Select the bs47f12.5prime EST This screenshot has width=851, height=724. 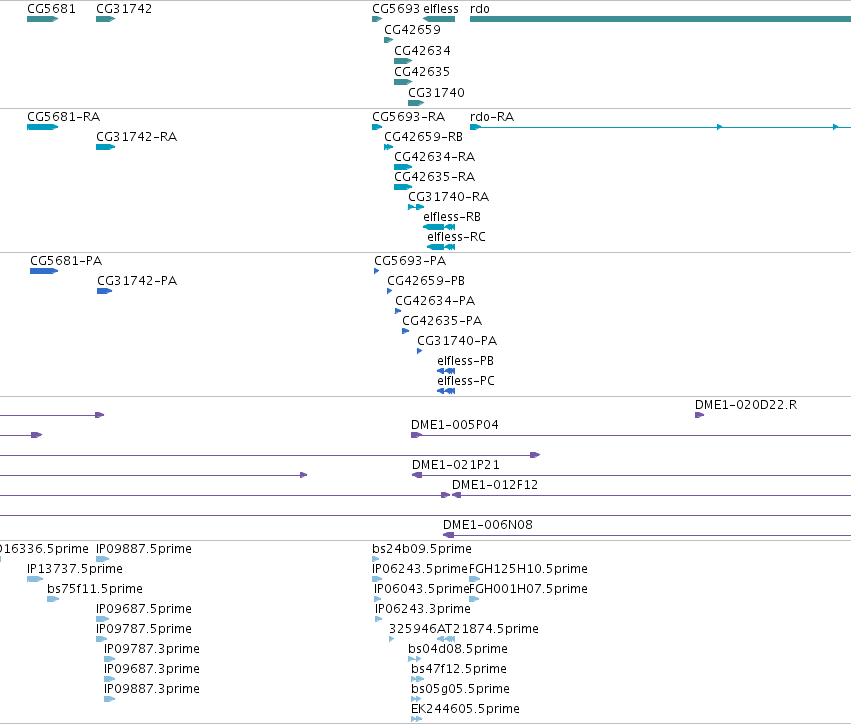point(417,679)
